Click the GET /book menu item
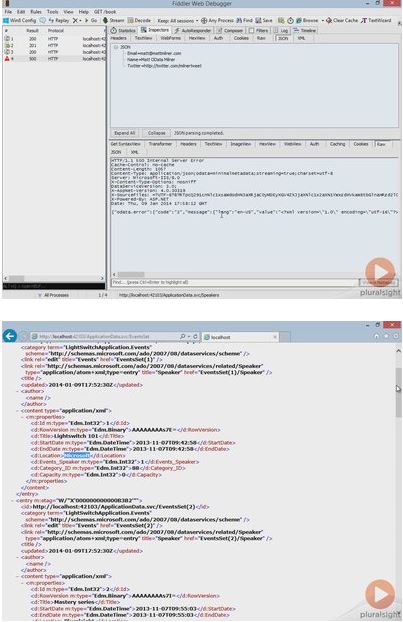 (105, 12)
